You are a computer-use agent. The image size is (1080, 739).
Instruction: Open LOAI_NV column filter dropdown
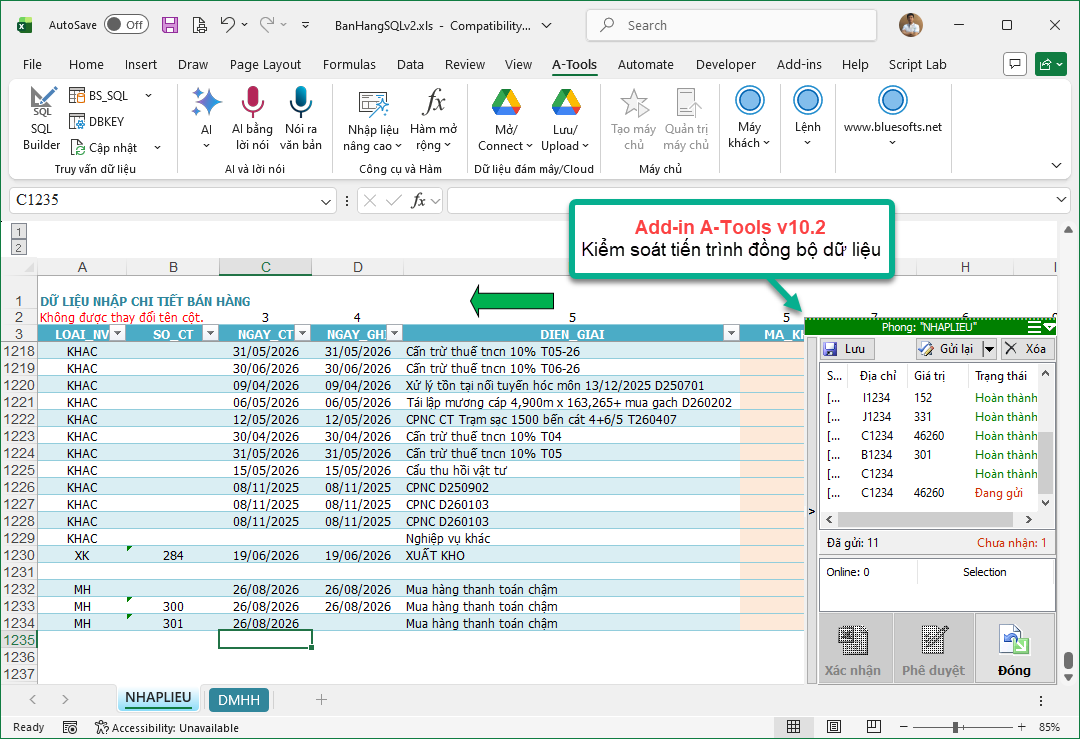point(118,334)
